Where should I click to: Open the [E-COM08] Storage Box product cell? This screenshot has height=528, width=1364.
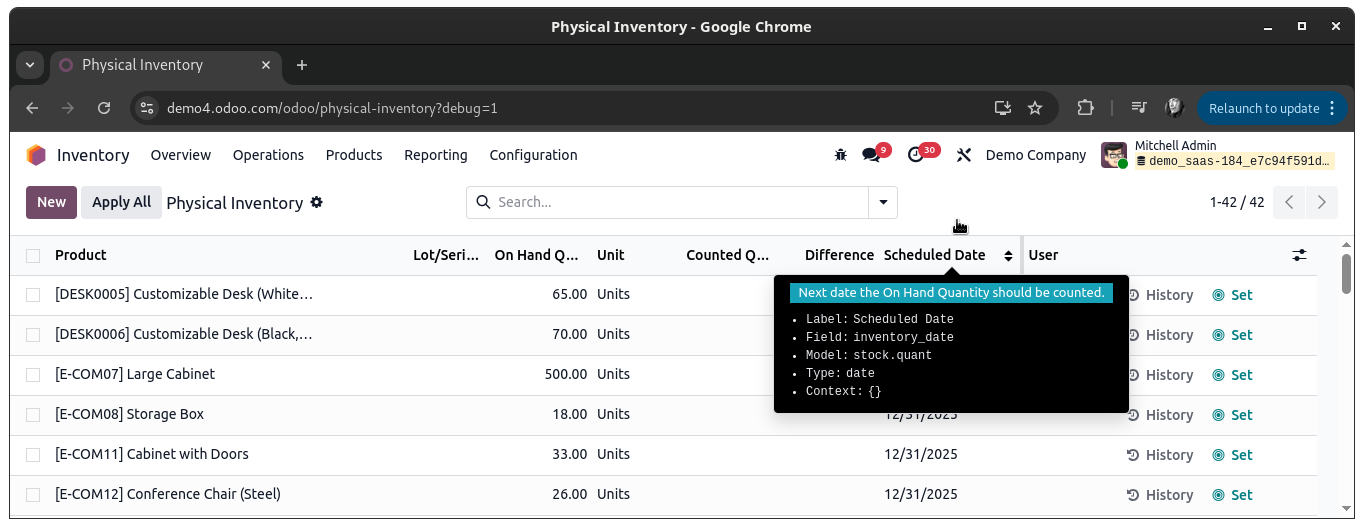129,414
